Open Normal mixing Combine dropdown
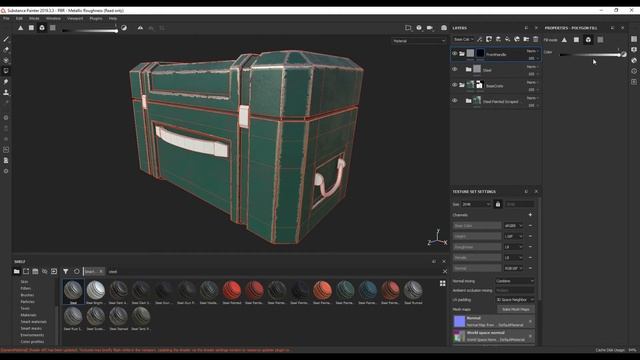Image resolution: width=640 pixels, height=360 pixels. (x=515, y=281)
